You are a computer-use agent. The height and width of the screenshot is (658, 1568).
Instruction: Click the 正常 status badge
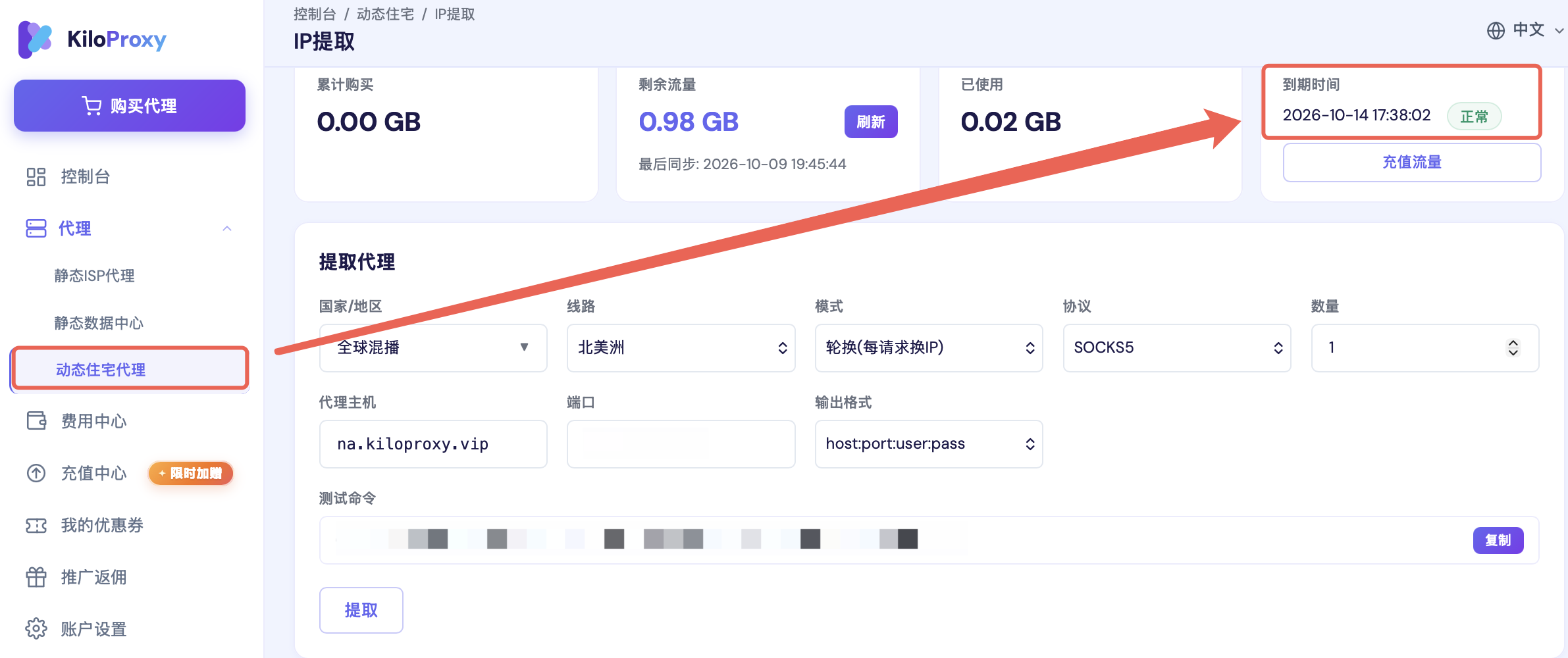coord(1474,116)
